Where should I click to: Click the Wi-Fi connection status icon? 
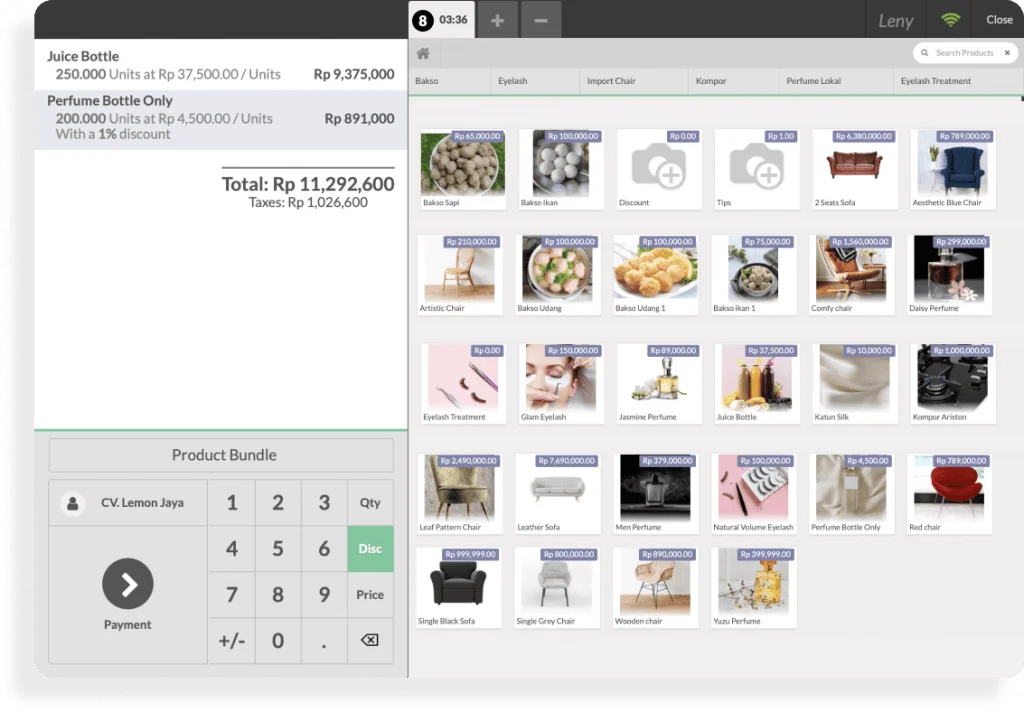pos(949,20)
